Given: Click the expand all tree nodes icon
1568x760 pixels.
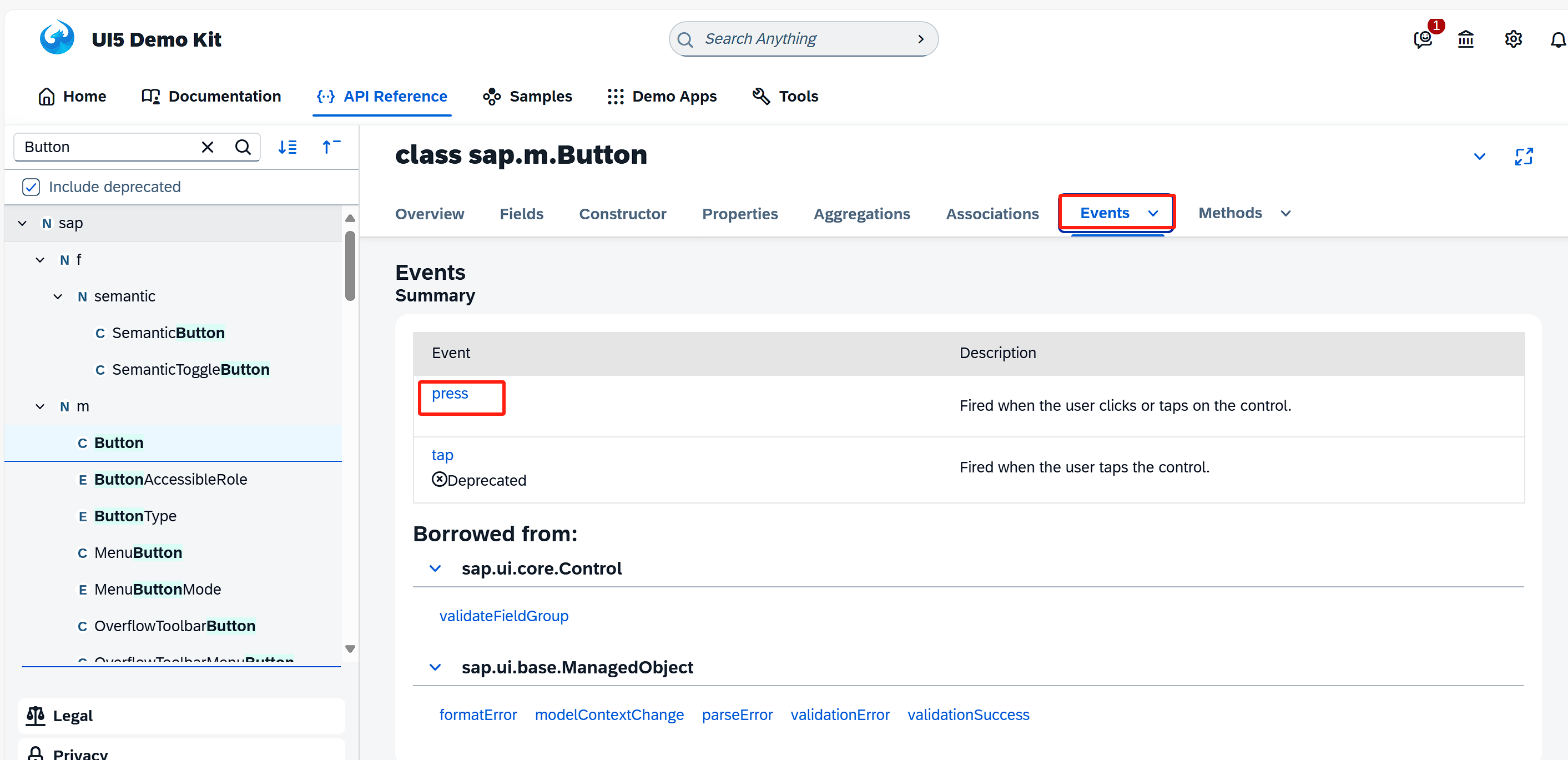Looking at the screenshot, I should tap(288, 147).
